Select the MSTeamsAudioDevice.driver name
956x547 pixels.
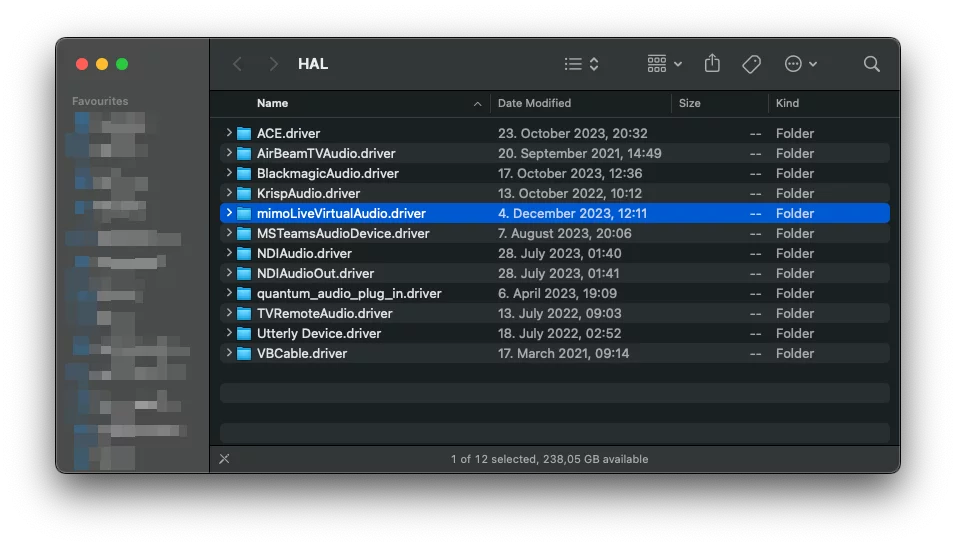tap(343, 233)
